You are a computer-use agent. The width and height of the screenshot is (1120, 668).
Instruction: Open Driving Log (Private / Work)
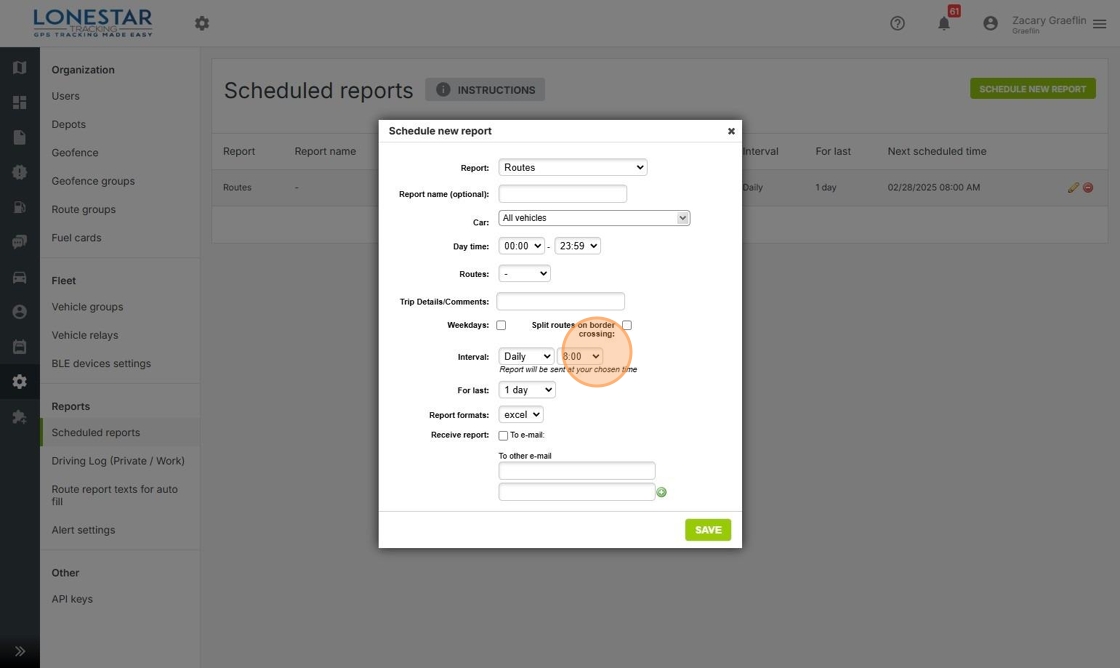118,461
